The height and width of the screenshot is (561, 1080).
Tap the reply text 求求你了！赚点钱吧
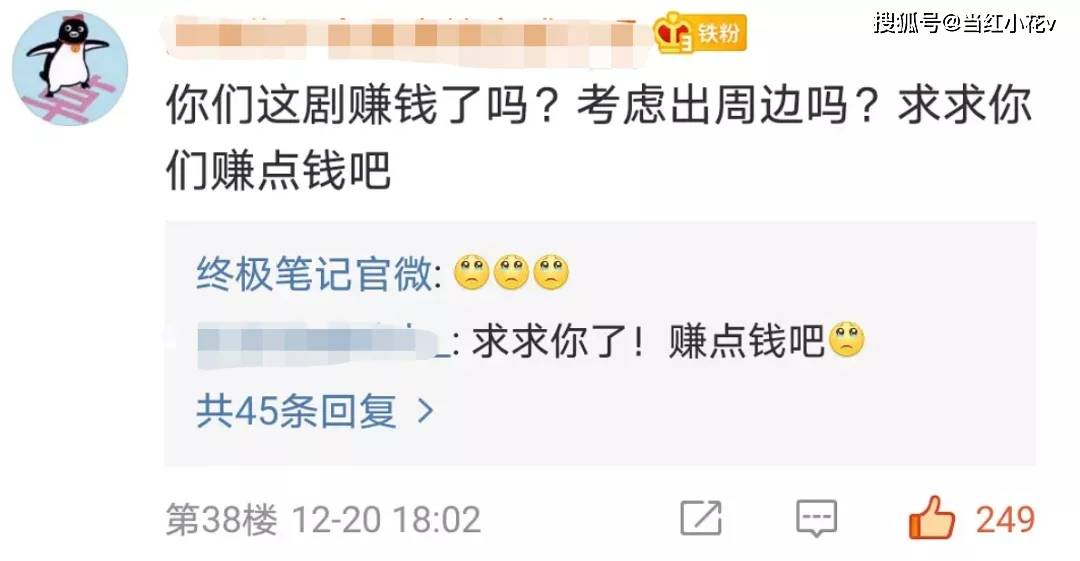point(648,341)
